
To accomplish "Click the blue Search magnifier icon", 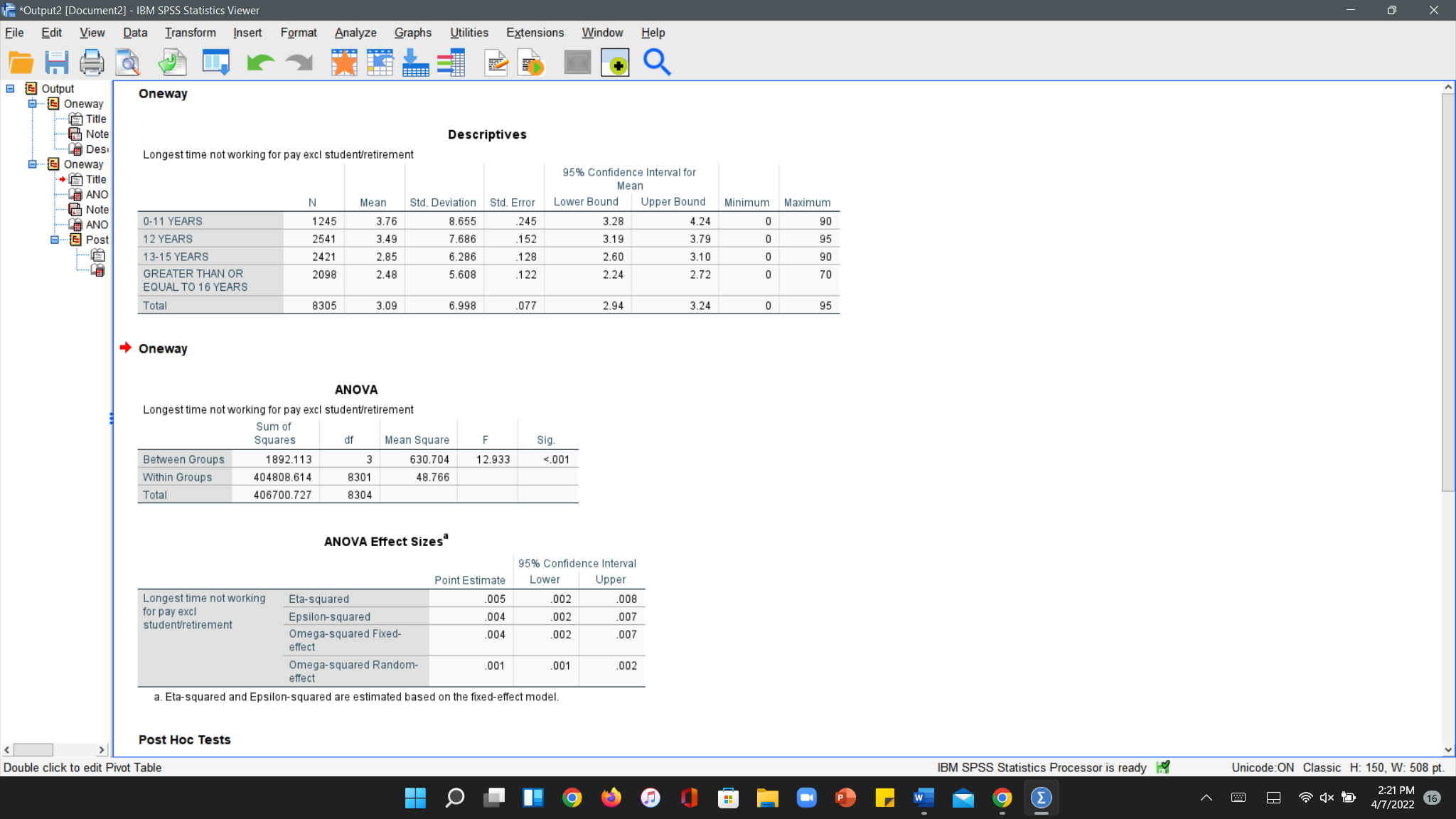I will point(657,63).
